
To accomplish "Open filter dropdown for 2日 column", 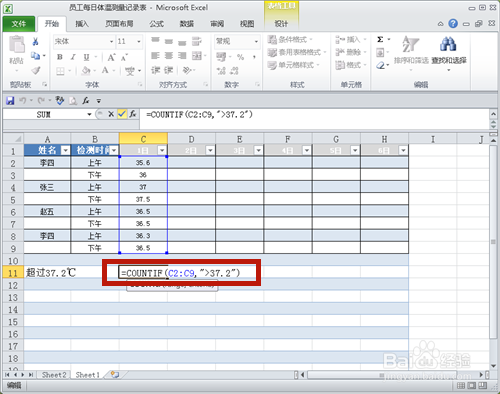I will (x=210, y=150).
